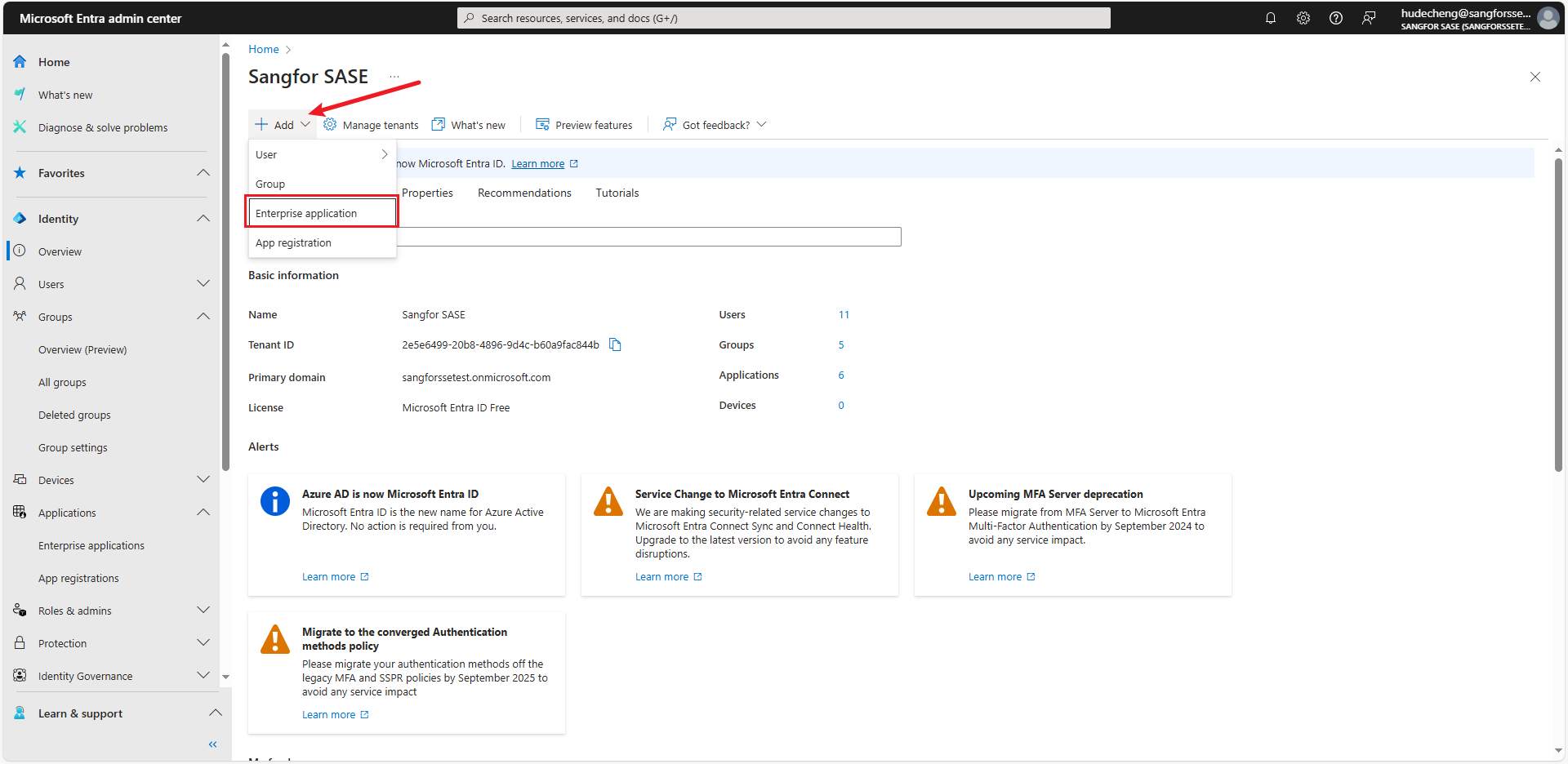Open Enterprise applications in sidebar
Image resolution: width=1568 pixels, height=764 pixels.
click(x=91, y=545)
